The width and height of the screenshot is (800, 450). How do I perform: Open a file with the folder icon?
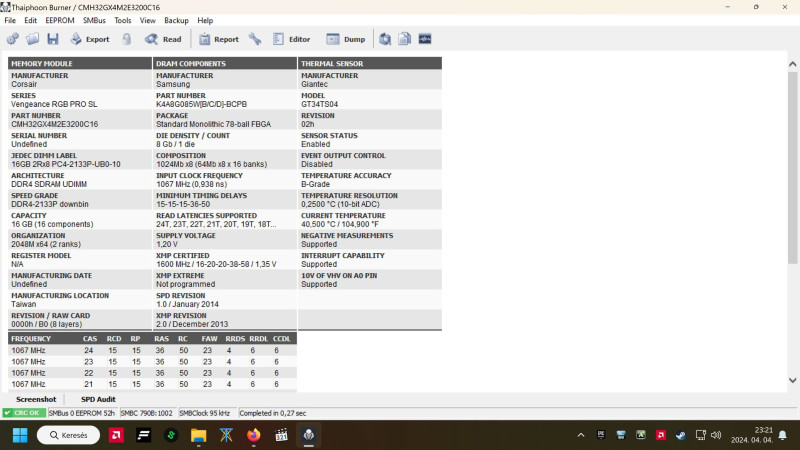(33, 39)
